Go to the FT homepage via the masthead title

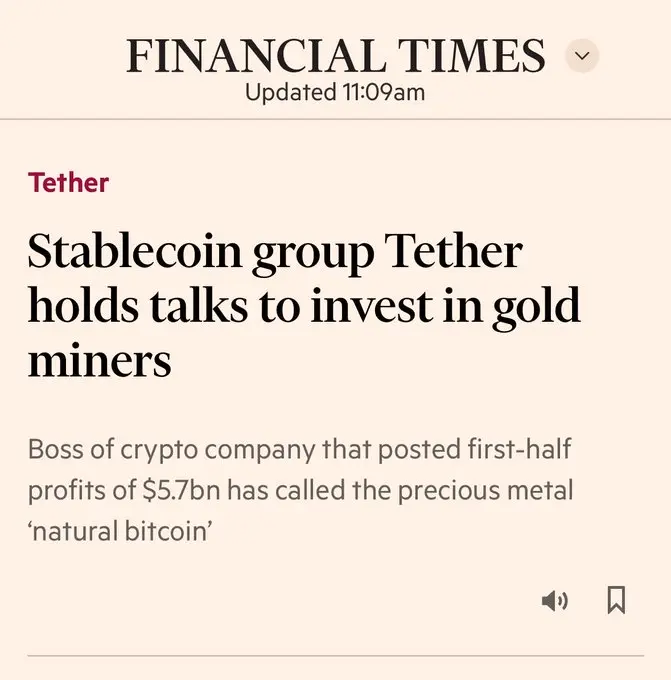click(x=335, y=56)
